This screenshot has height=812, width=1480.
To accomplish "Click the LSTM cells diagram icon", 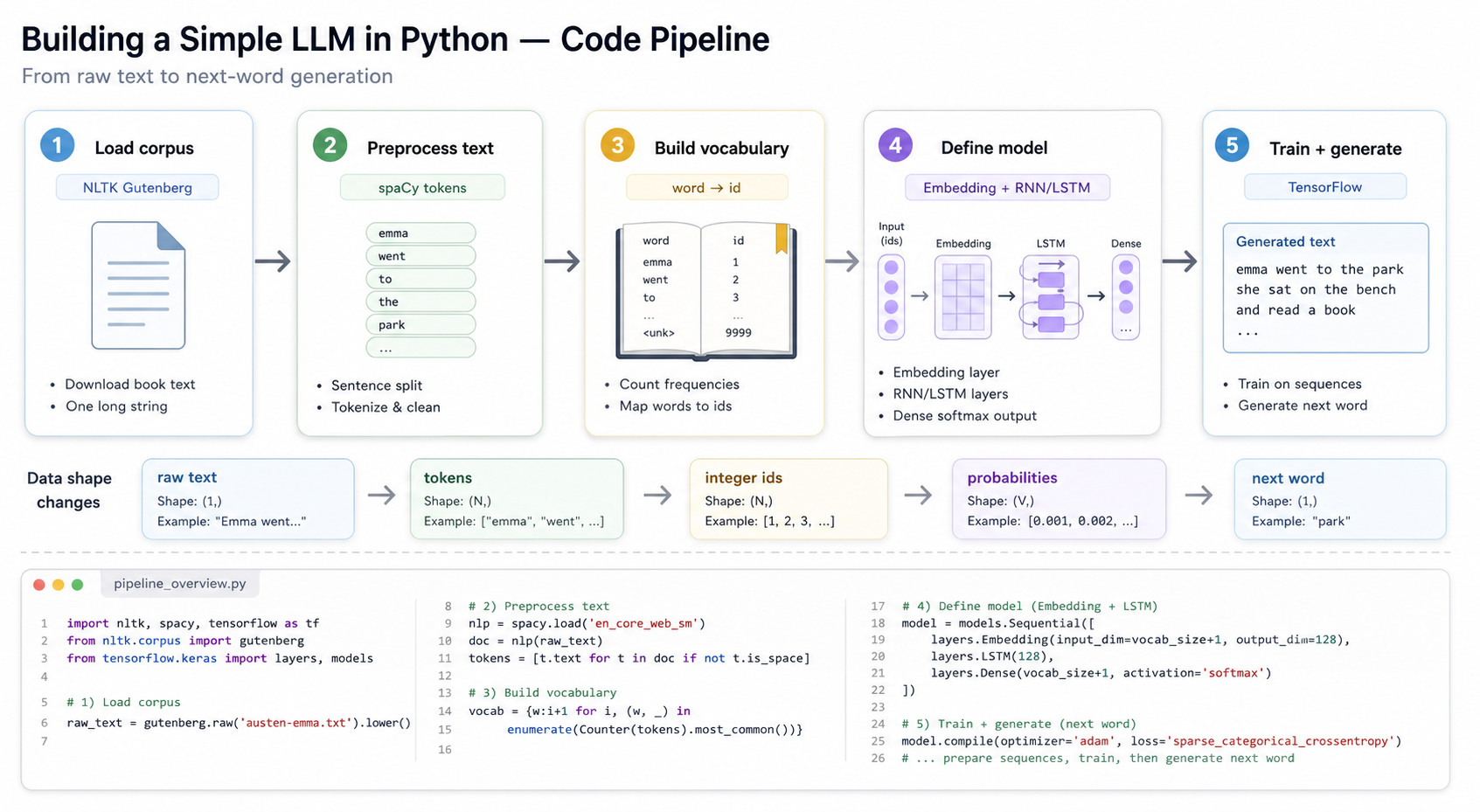I will pyautogui.click(x=1051, y=297).
